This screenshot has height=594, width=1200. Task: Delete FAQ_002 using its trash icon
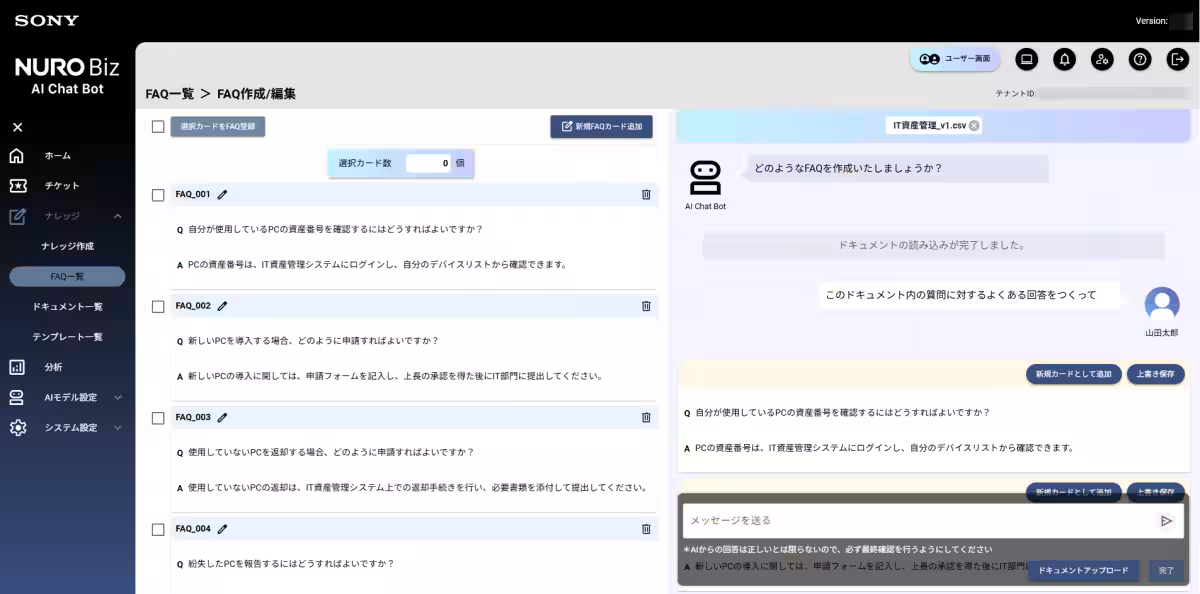646,305
